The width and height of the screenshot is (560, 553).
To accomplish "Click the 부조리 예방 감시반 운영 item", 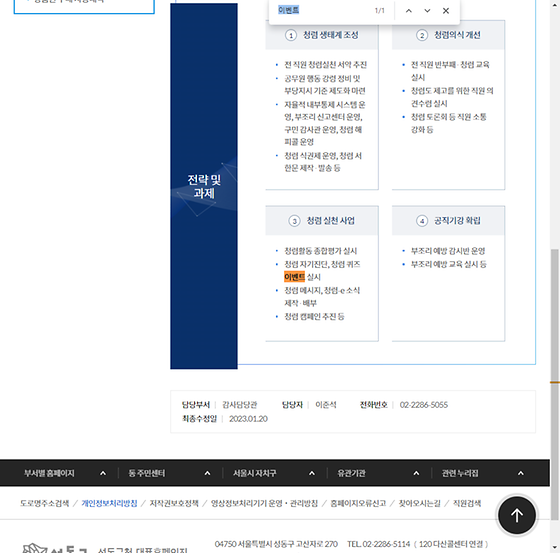I will (448, 251).
